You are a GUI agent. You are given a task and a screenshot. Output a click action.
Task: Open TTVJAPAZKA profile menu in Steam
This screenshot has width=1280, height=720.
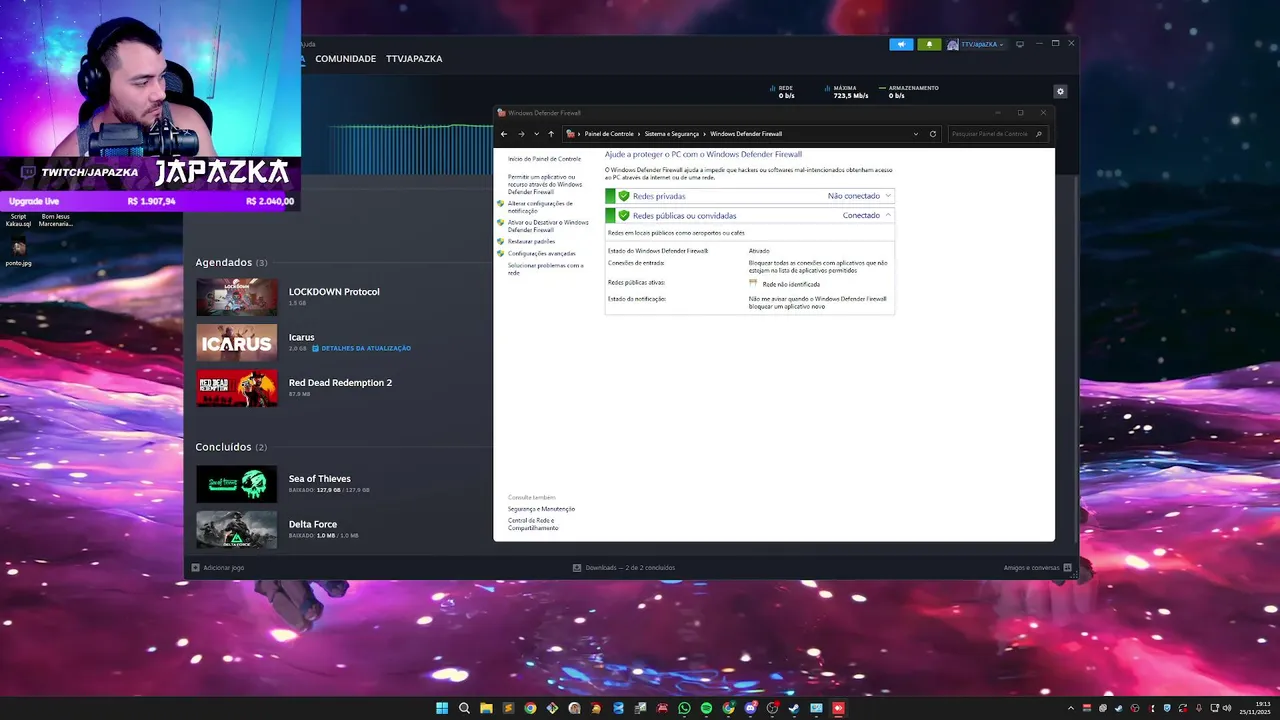(414, 59)
